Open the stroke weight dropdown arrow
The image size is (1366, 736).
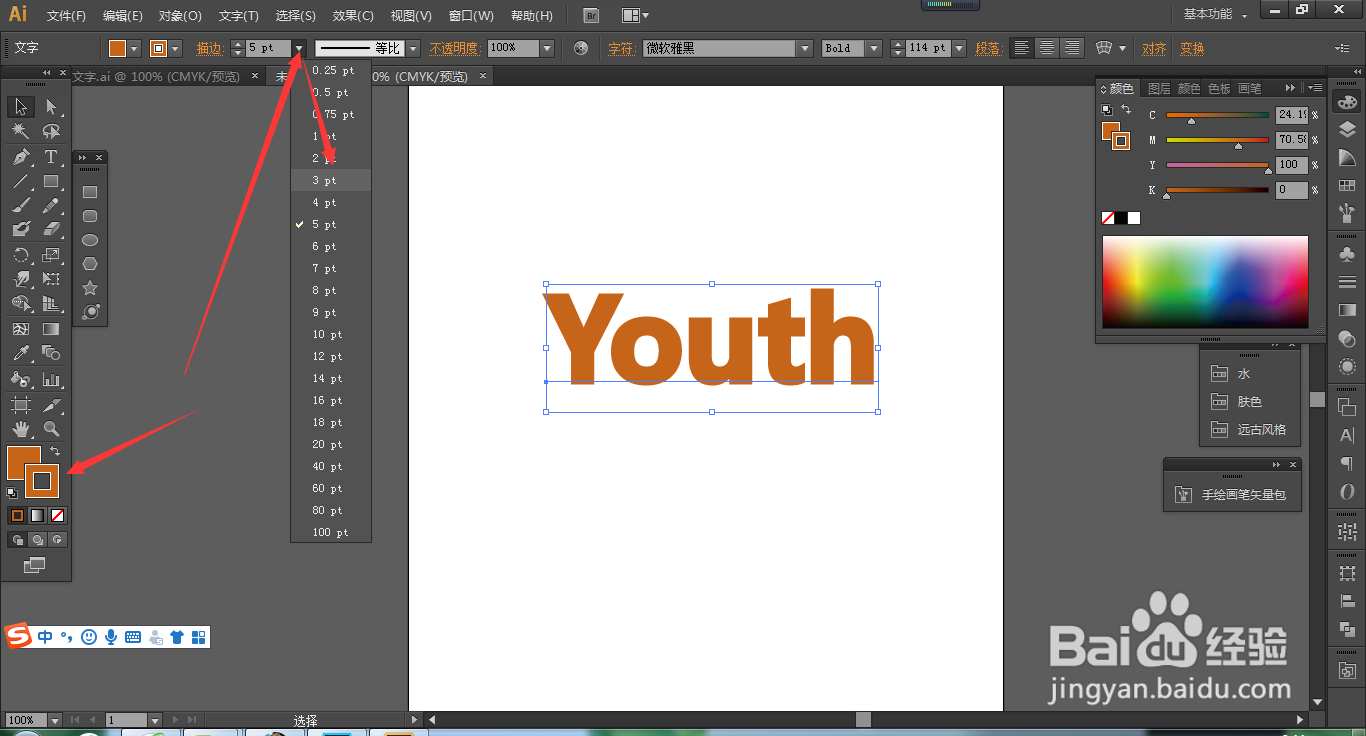(299, 48)
